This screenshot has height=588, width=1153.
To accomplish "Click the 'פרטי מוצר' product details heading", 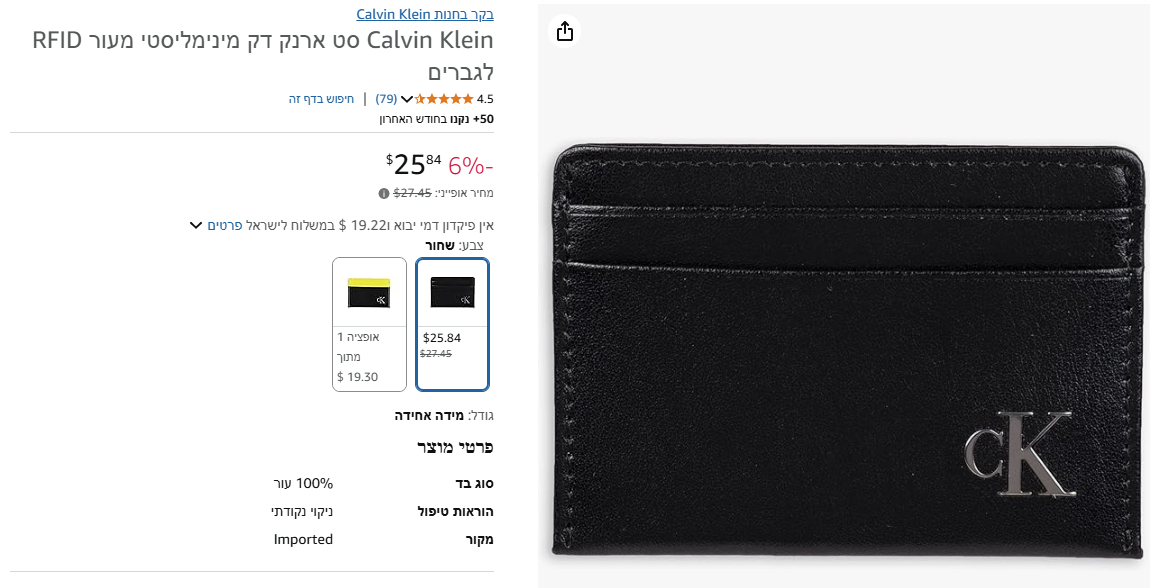I will click(x=455, y=447).
